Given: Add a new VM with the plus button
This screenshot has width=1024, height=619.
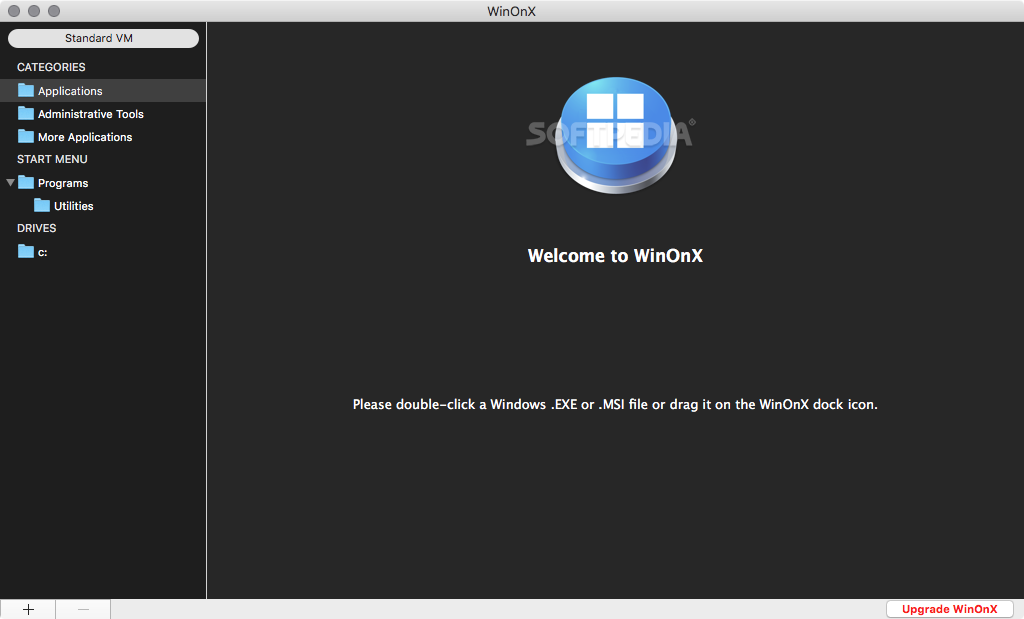Looking at the screenshot, I should coord(28,609).
